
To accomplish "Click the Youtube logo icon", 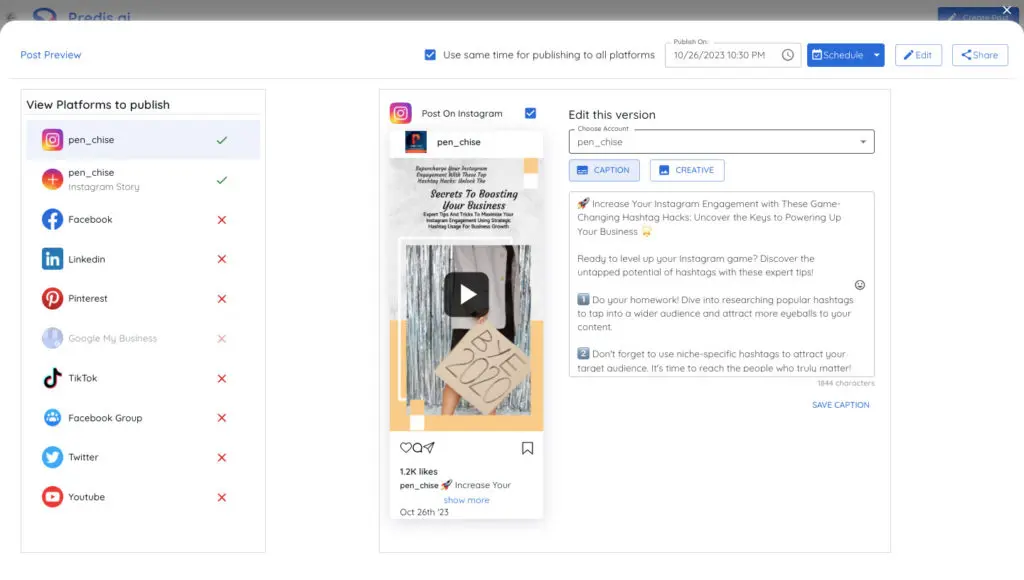I will 52,497.
